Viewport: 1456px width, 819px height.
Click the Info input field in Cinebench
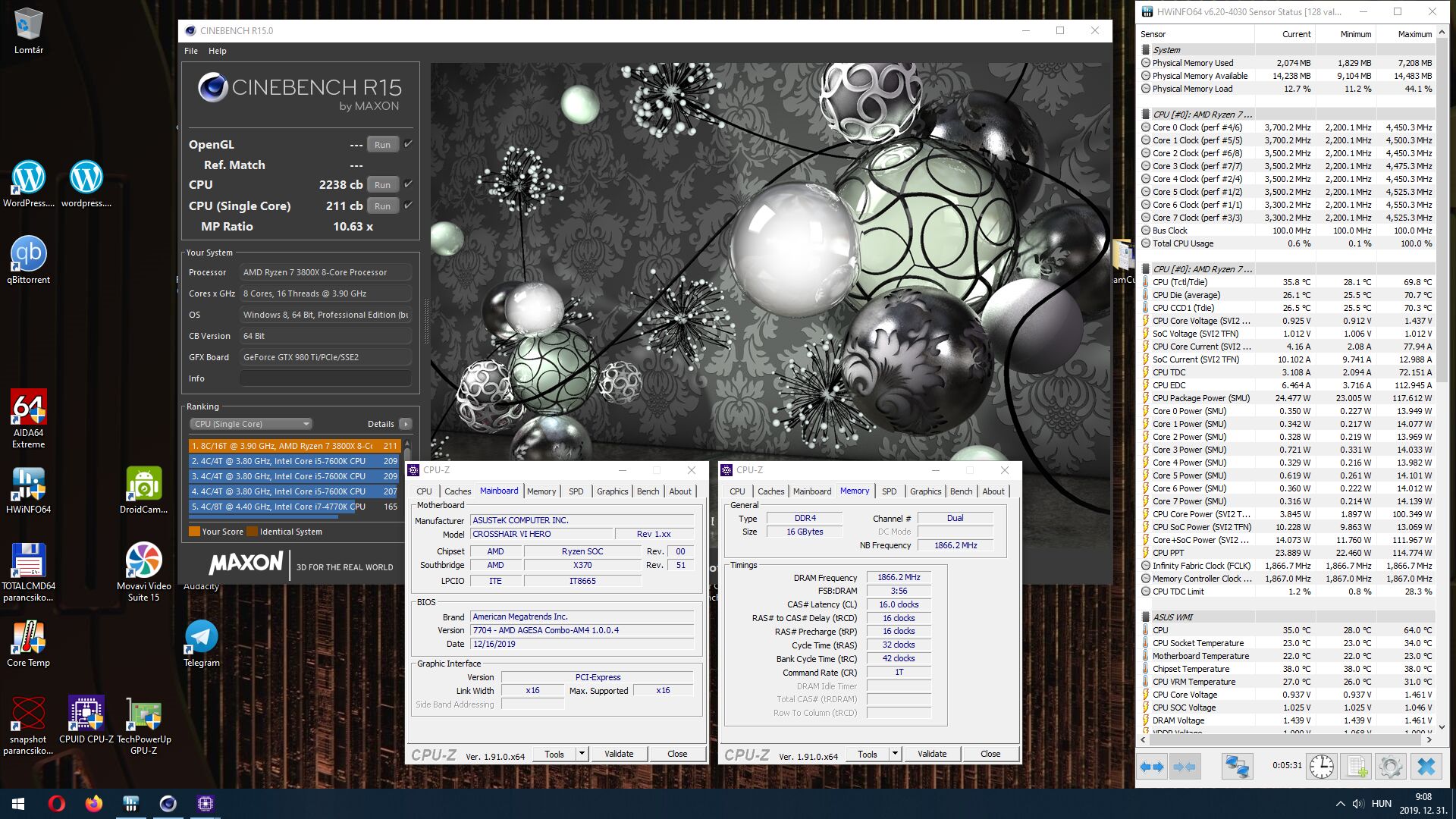326,378
